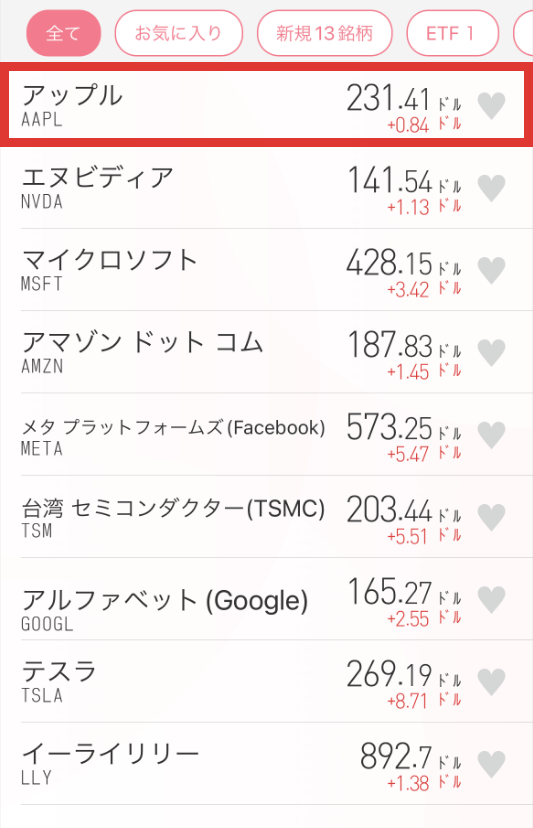Tap the heart beside TSMC

pos(491,517)
